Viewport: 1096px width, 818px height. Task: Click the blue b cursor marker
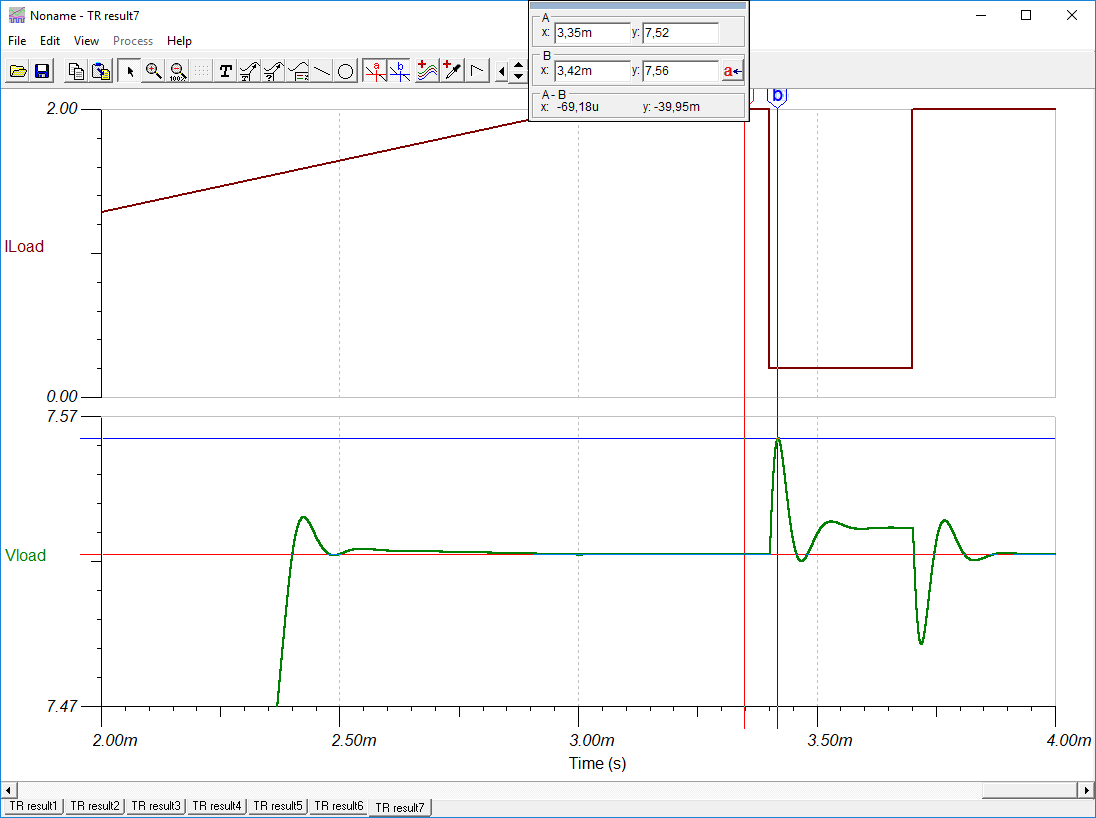[x=777, y=96]
